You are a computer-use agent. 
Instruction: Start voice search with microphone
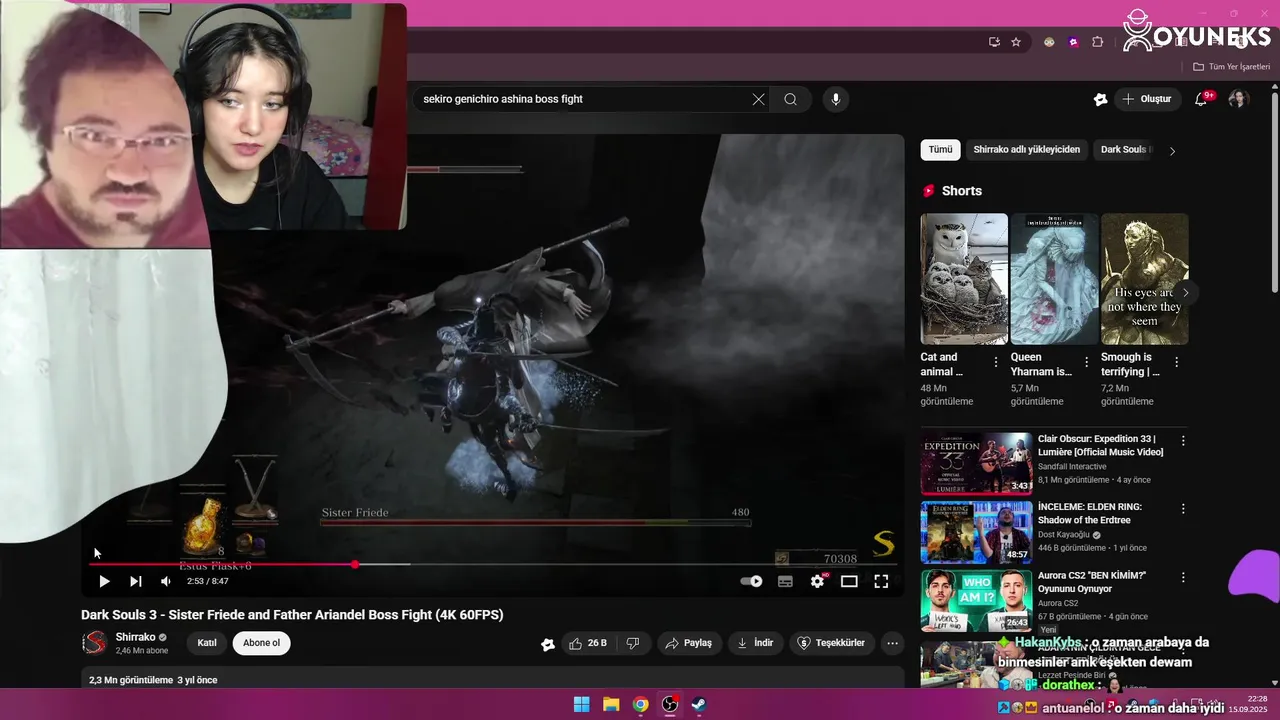click(836, 99)
